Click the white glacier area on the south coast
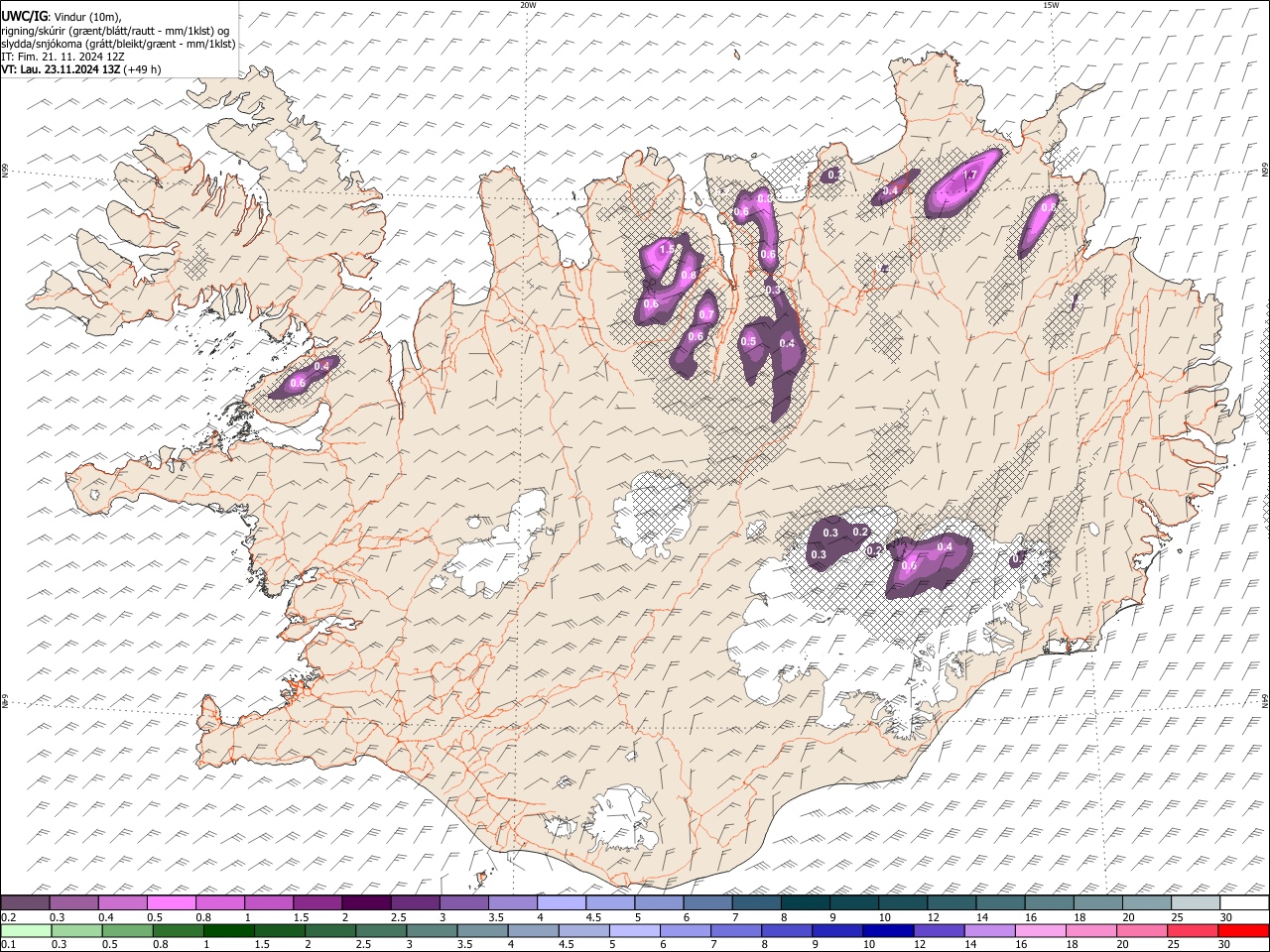 click(x=622, y=818)
